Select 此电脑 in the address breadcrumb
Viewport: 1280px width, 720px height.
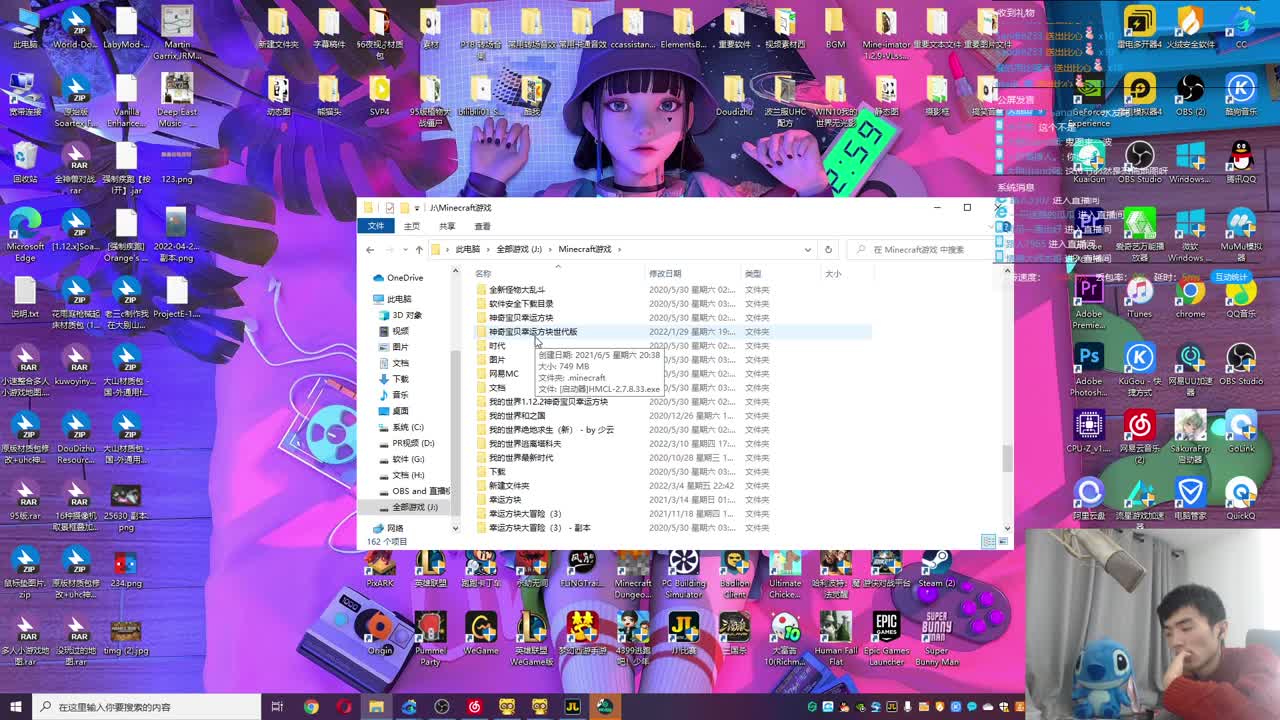[467, 249]
